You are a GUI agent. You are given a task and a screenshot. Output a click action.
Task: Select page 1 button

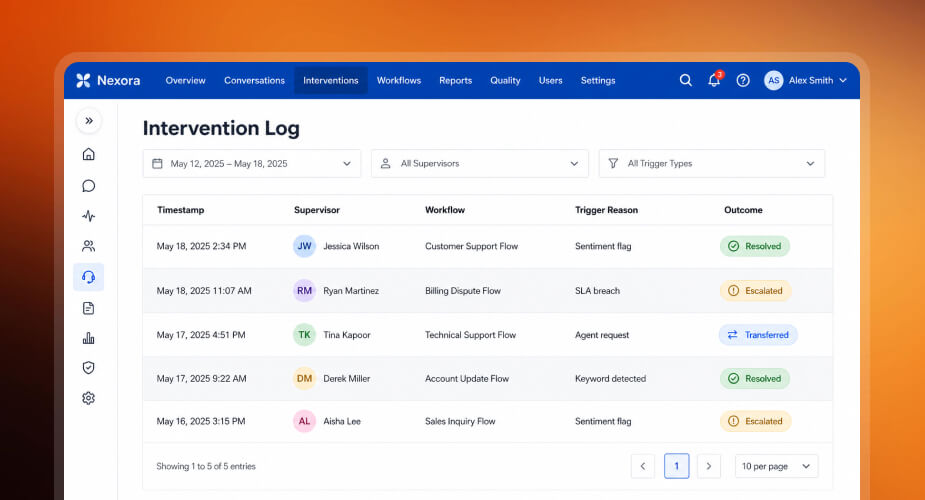tap(677, 466)
